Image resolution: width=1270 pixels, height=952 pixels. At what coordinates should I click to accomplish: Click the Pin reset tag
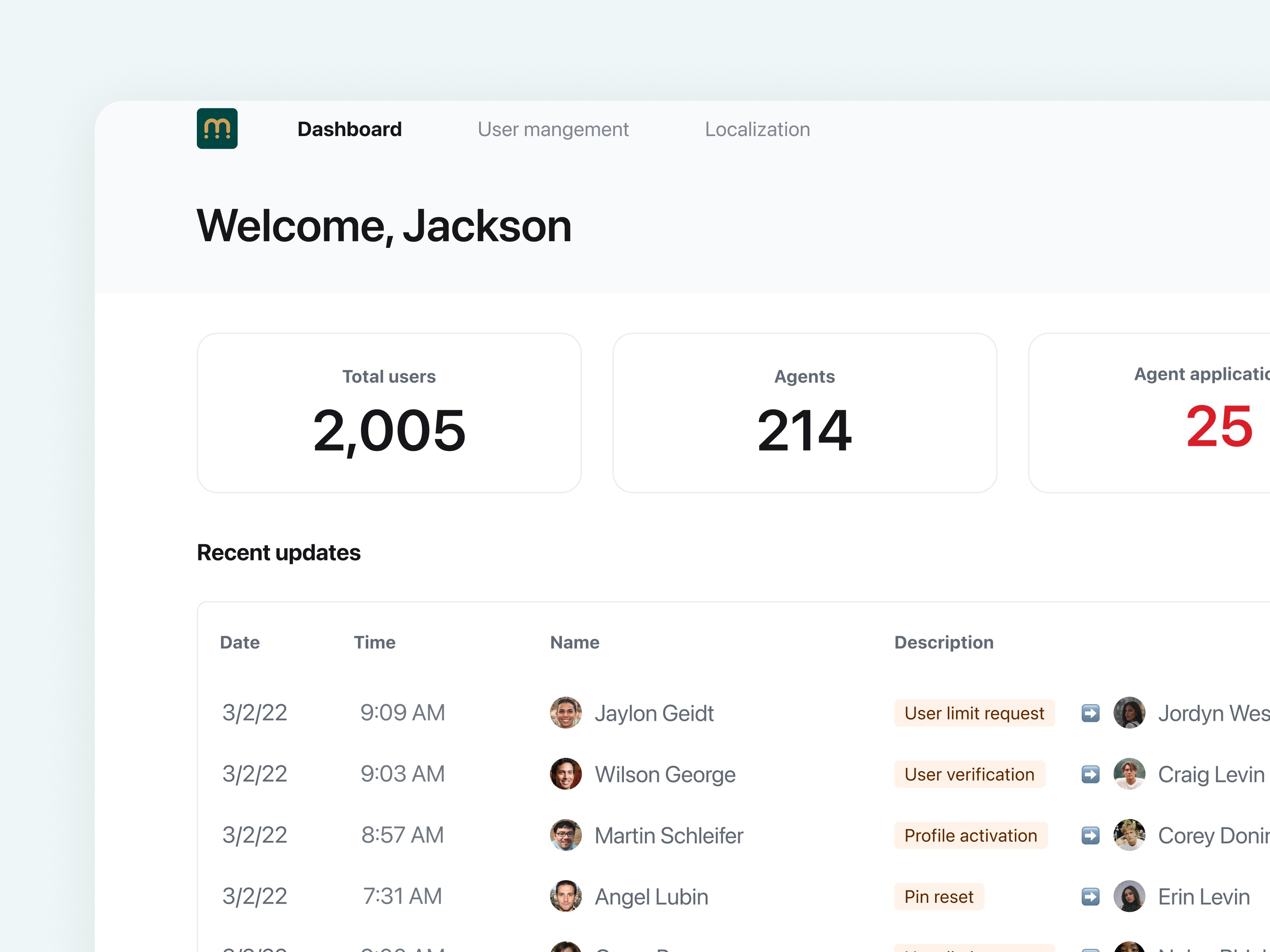[938, 897]
